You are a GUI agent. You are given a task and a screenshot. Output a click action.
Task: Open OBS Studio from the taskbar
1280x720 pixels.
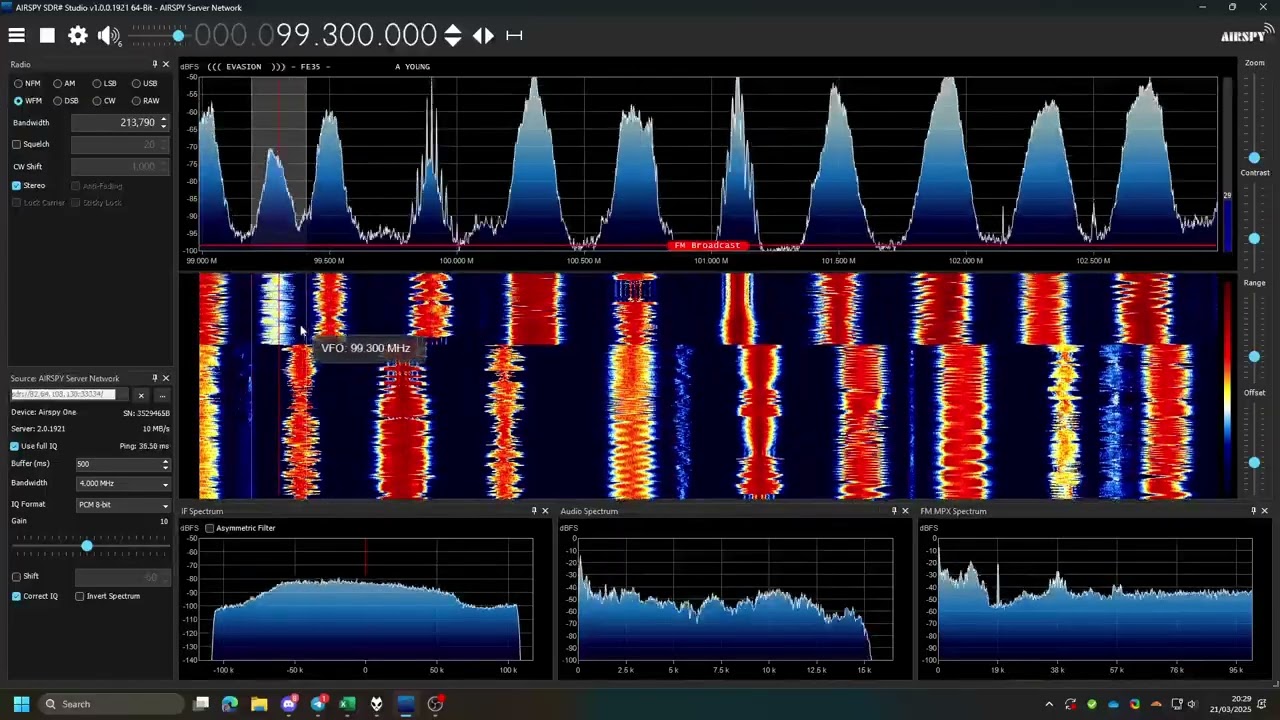(435, 704)
